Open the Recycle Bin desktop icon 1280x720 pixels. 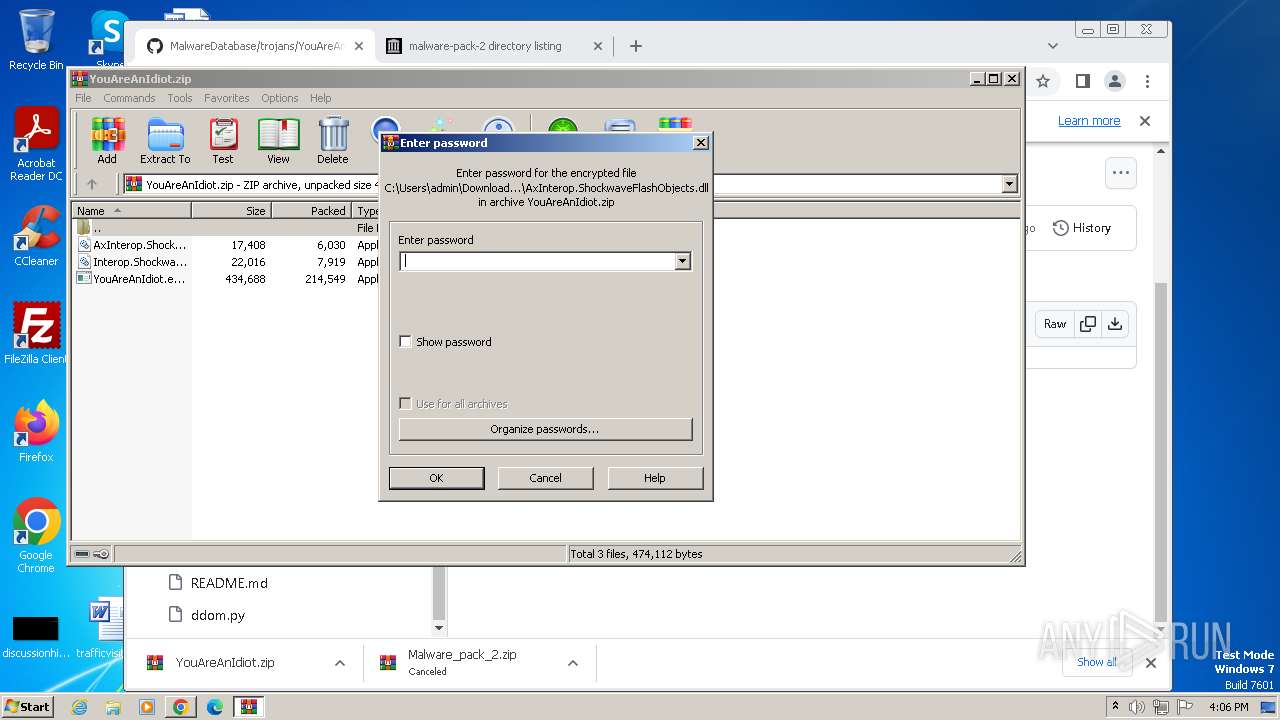pos(36,40)
